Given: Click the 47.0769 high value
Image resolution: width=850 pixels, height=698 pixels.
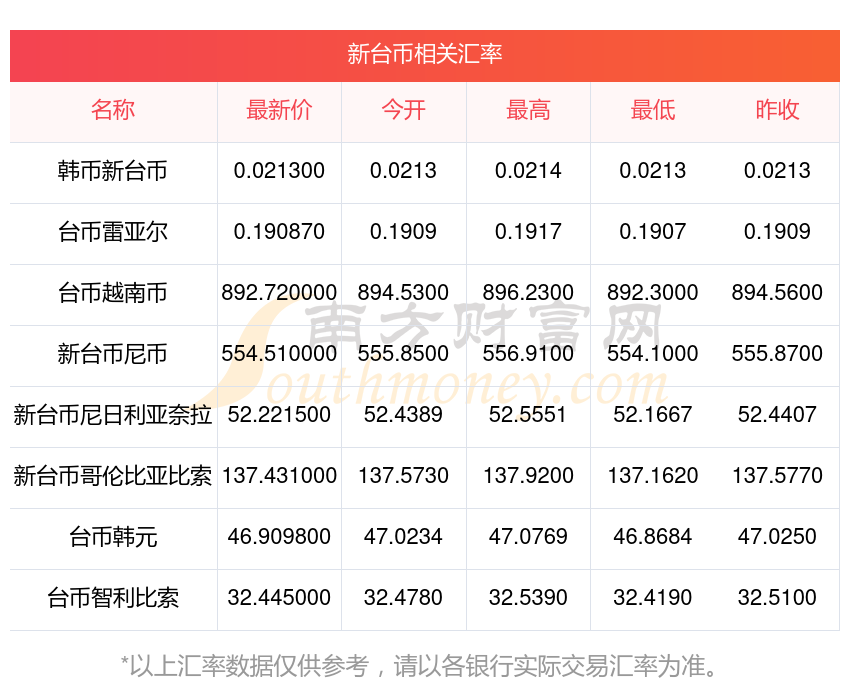Looking at the screenshot, I should [528, 537].
